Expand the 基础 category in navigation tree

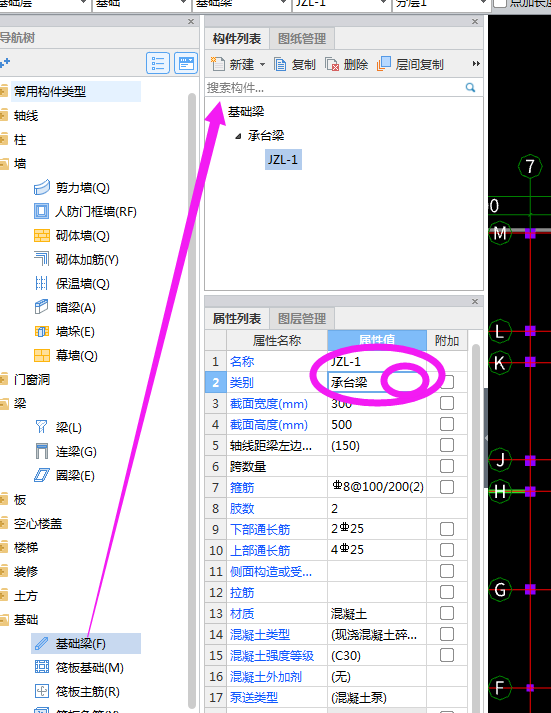(x=4, y=620)
